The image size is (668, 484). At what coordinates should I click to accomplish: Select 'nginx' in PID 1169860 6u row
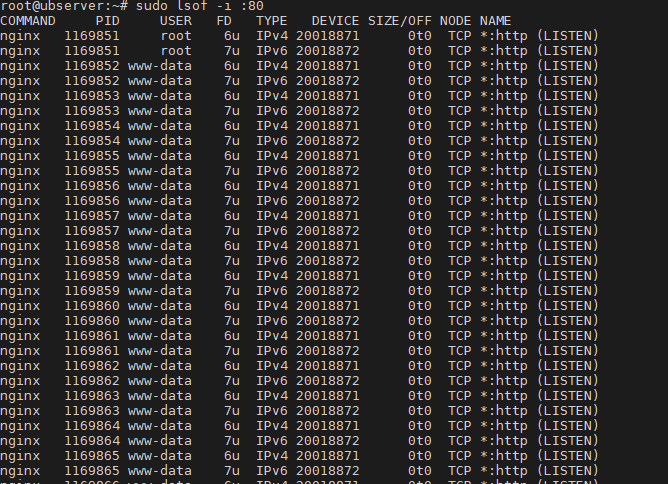point(20,306)
